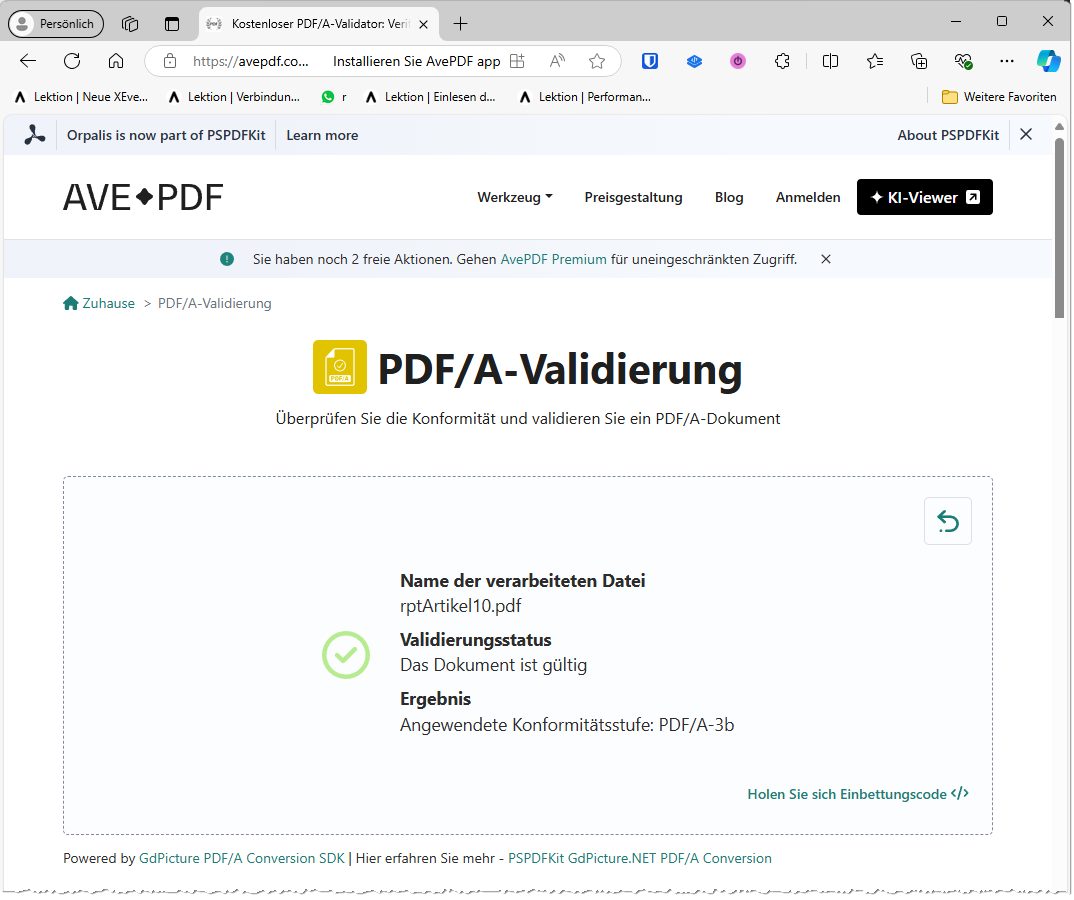Toggle split screen view in the toolbar

[x=830, y=61]
